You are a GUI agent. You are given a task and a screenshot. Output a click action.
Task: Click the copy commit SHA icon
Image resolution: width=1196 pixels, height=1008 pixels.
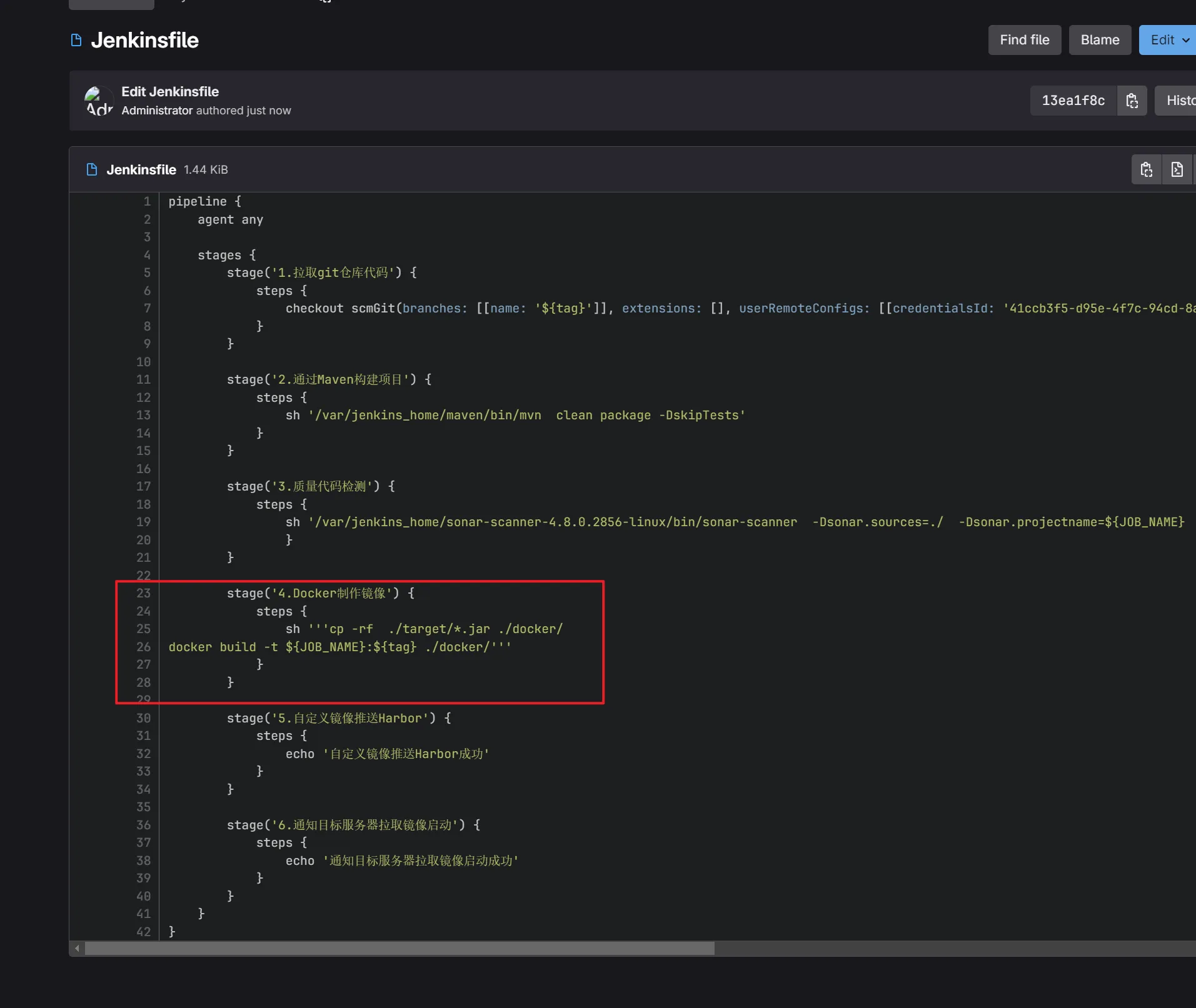point(1132,101)
